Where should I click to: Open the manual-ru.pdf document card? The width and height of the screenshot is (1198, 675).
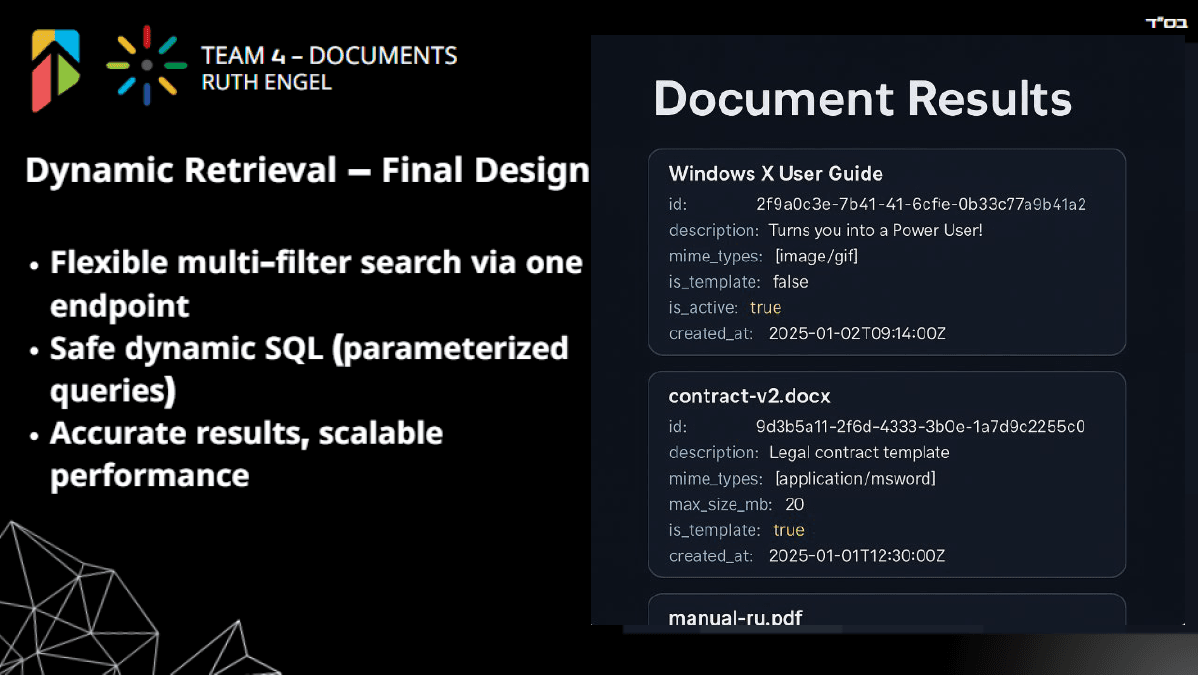735,616
